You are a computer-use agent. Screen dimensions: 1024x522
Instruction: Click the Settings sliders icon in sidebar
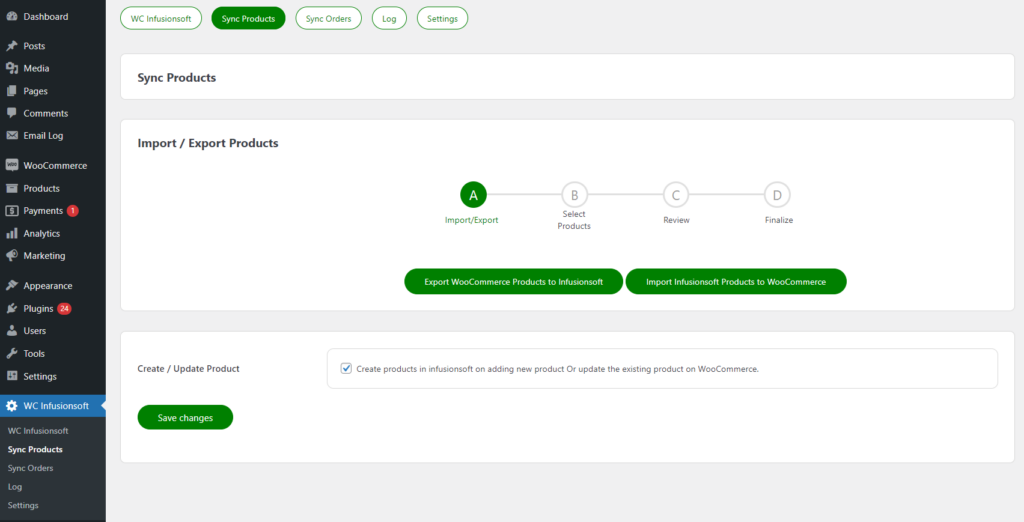point(12,376)
